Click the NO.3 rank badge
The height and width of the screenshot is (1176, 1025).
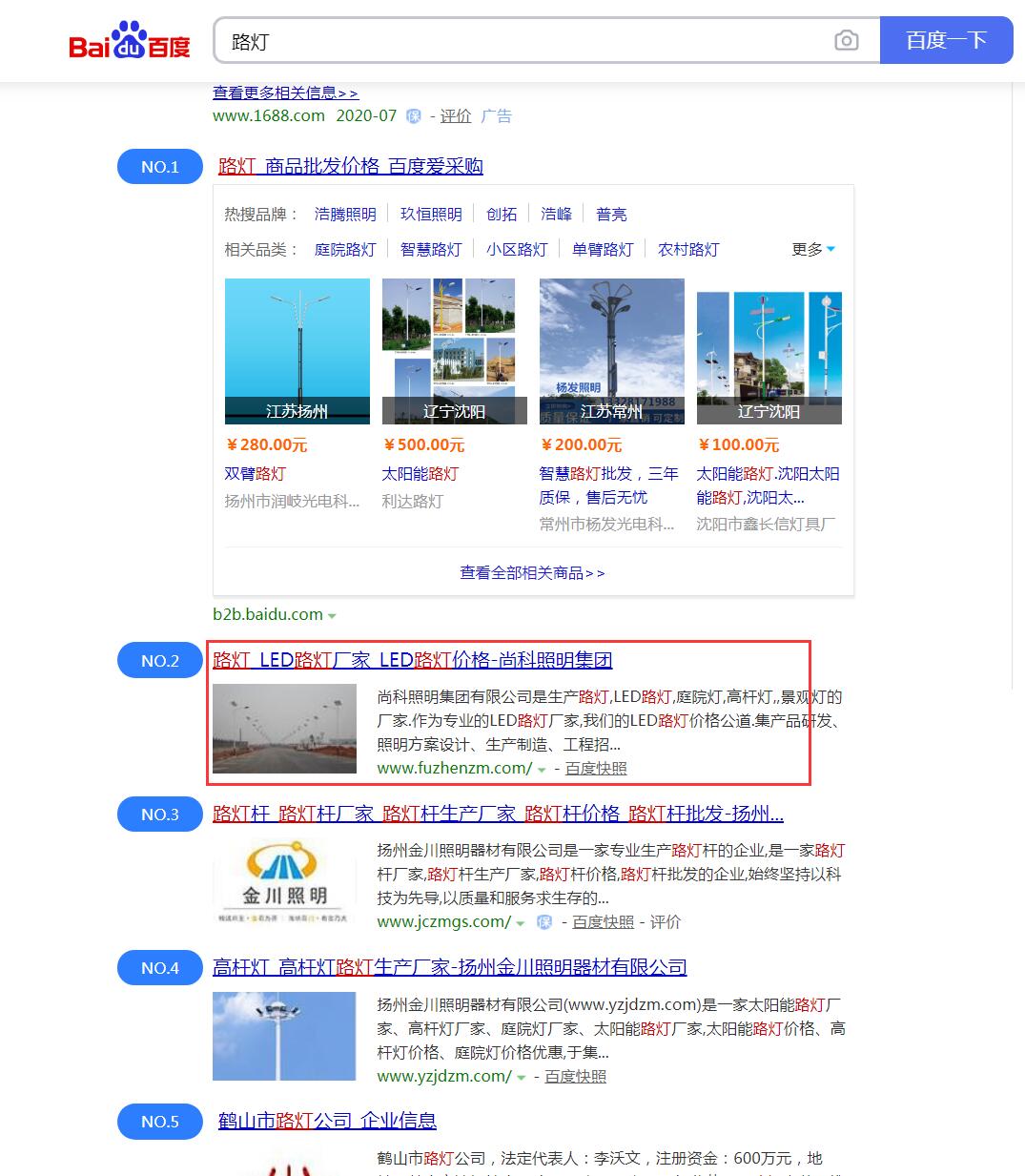160,815
